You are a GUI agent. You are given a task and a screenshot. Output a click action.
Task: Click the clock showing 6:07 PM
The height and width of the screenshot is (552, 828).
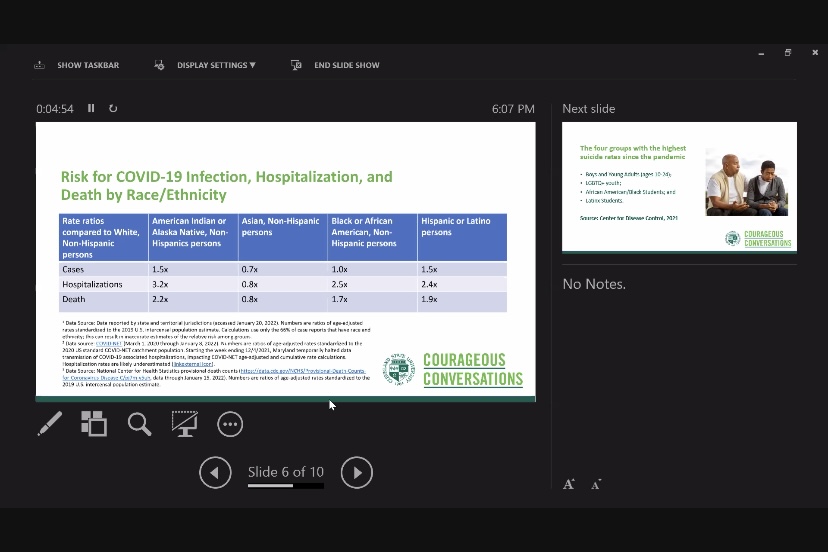point(513,109)
